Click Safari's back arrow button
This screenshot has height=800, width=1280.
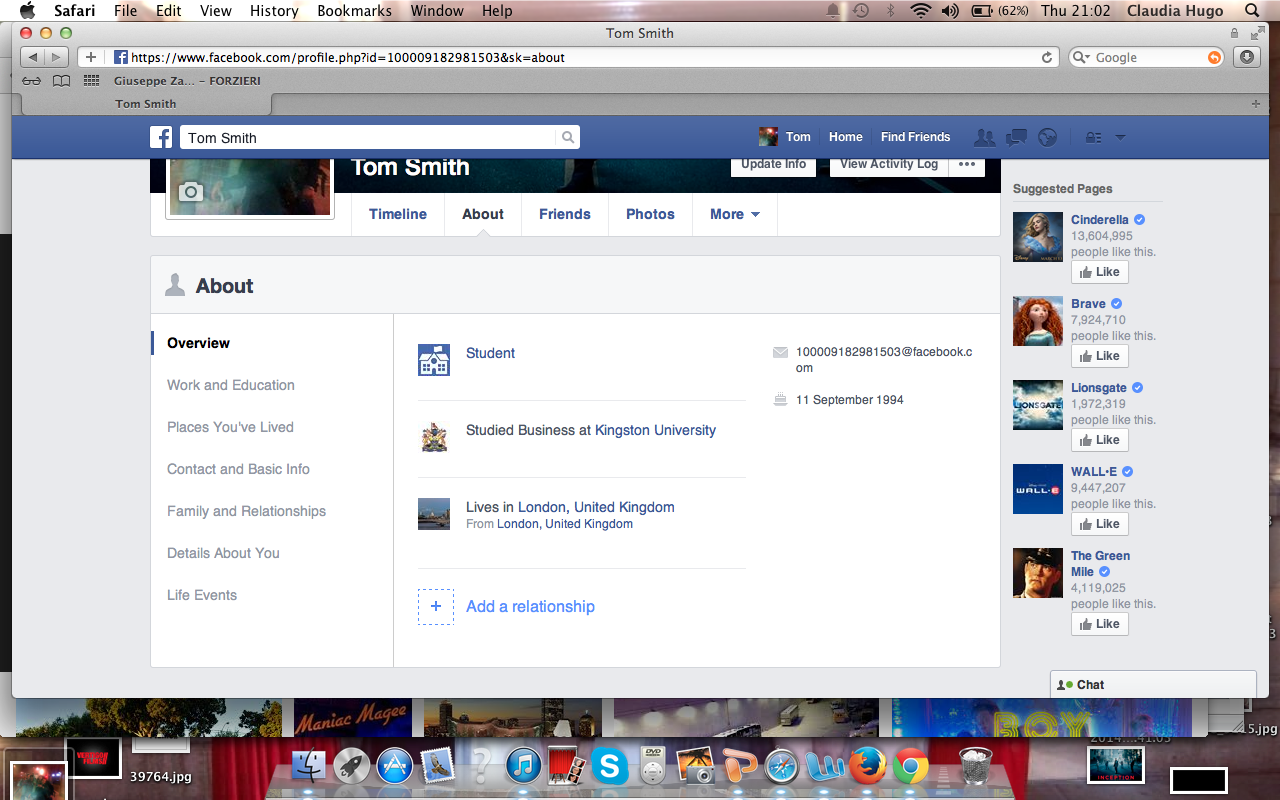tap(32, 57)
